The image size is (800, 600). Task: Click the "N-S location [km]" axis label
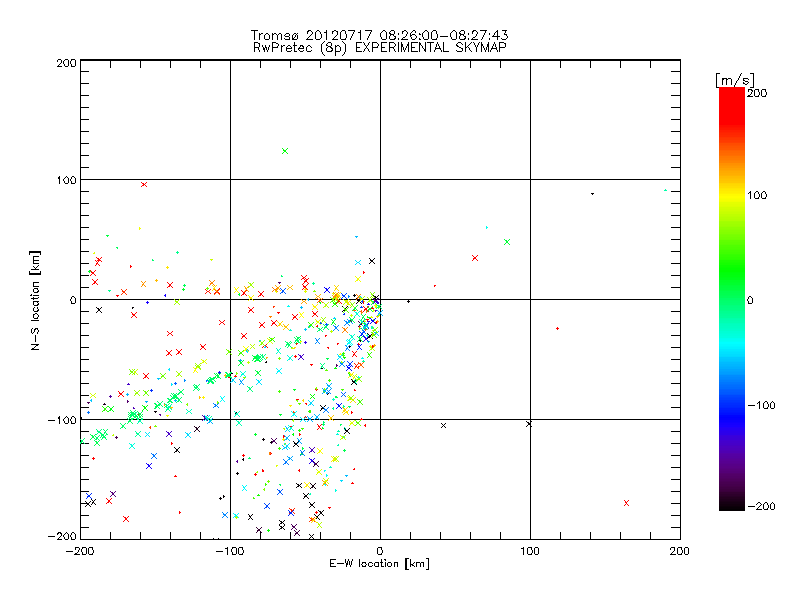click(x=35, y=300)
